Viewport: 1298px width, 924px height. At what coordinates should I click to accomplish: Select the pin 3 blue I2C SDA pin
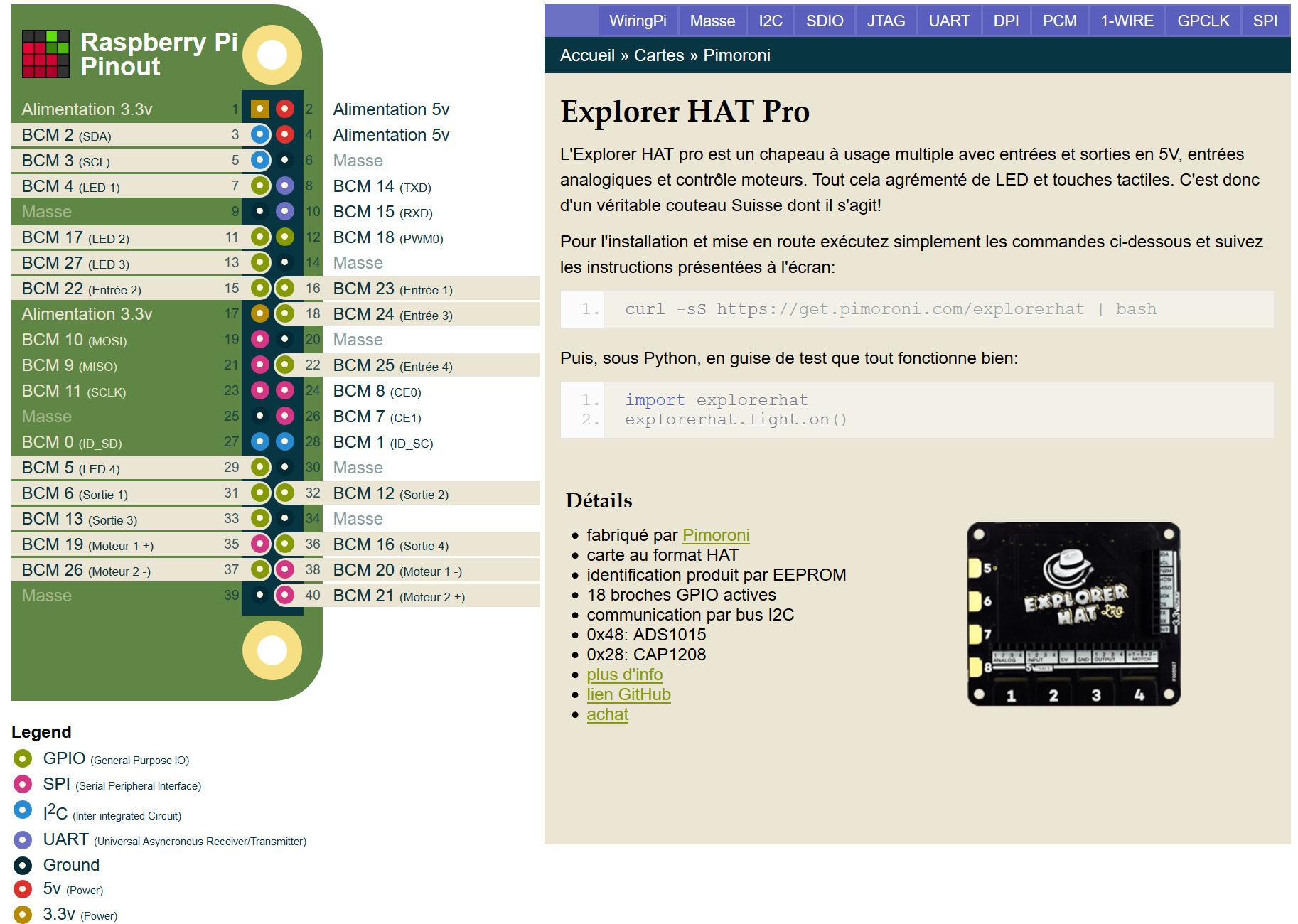pos(260,134)
